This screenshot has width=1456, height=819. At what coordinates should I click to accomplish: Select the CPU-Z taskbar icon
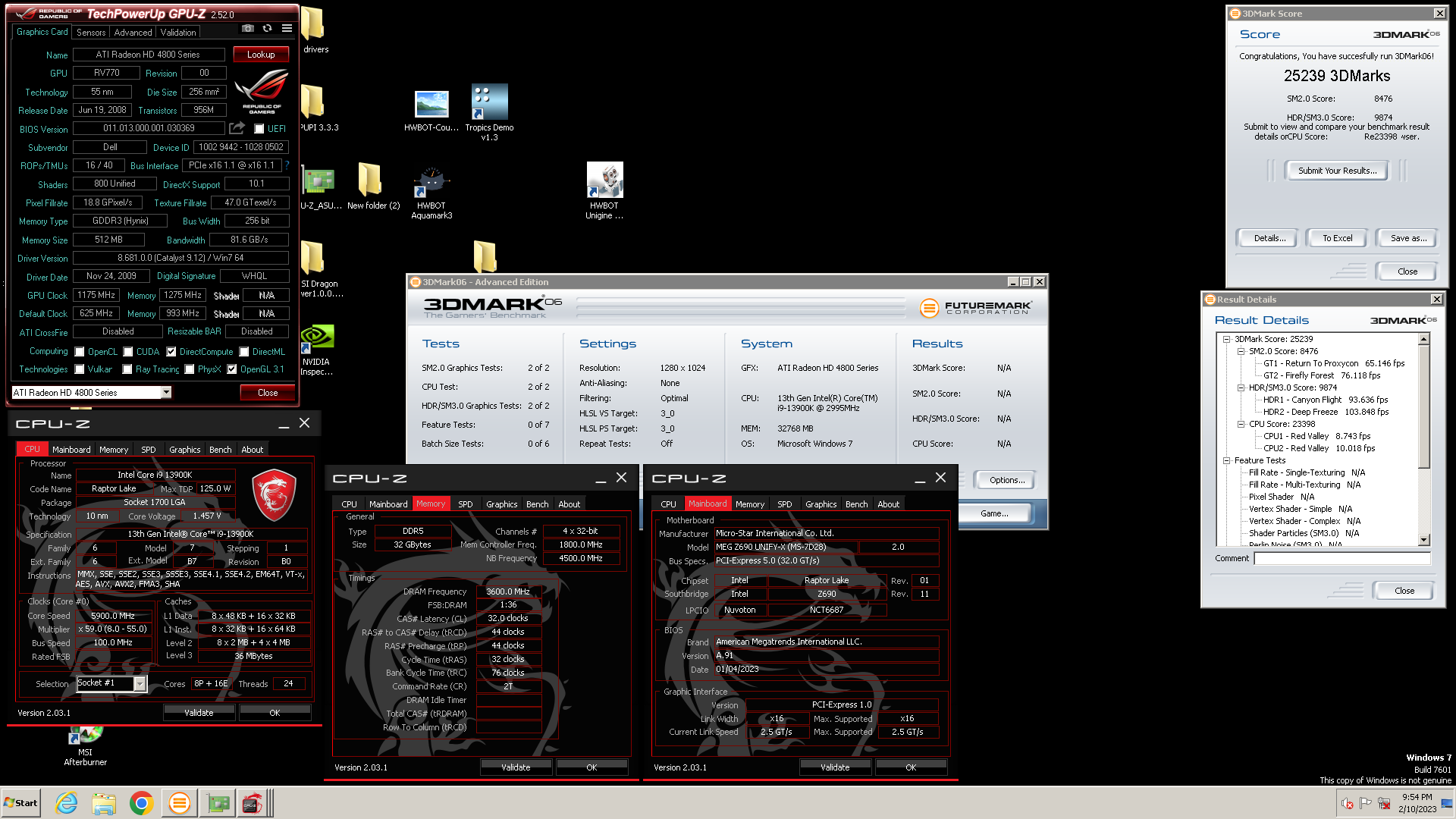pyautogui.click(x=252, y=803)
